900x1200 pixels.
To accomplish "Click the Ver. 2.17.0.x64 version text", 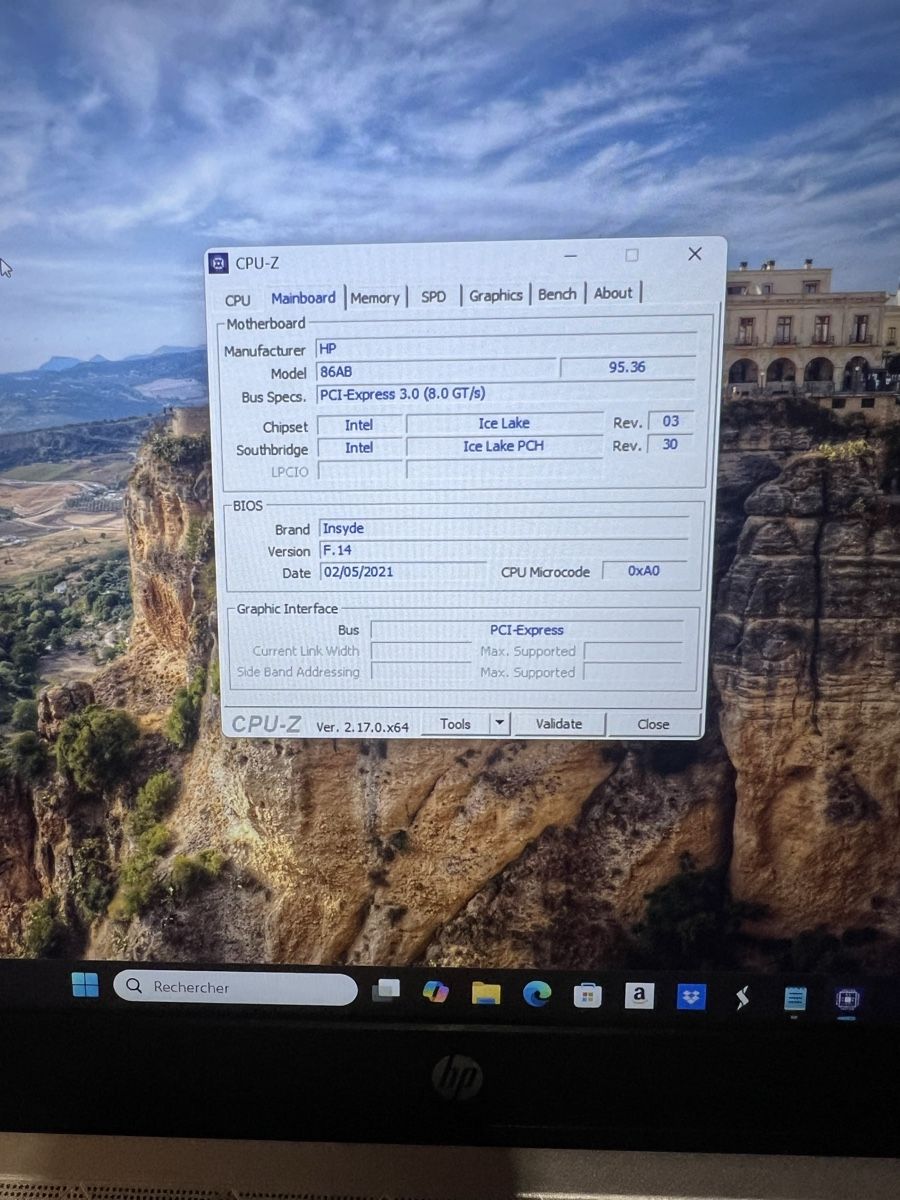I will tap(363, 727).
